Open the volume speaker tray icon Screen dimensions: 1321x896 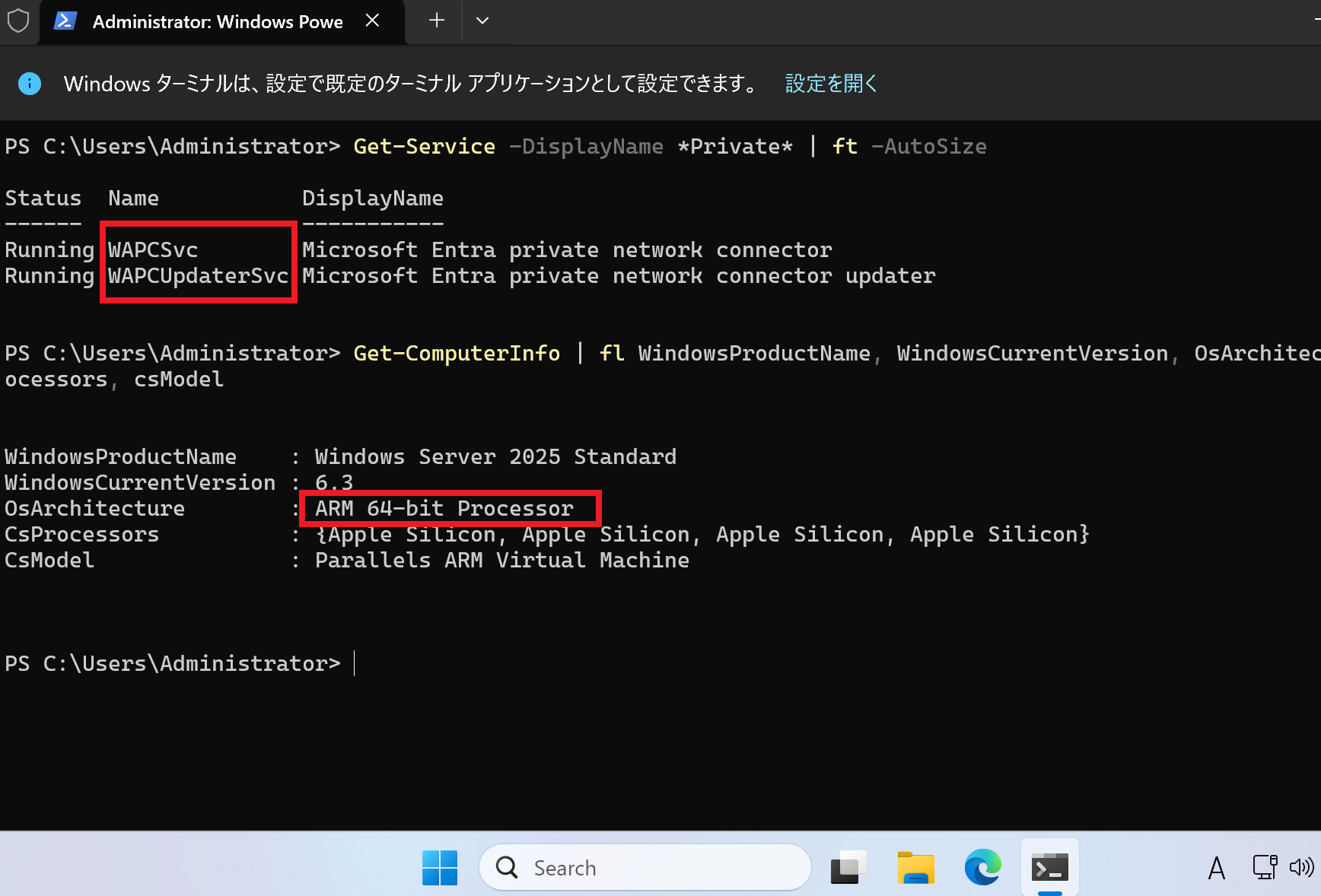point(1301,868)
